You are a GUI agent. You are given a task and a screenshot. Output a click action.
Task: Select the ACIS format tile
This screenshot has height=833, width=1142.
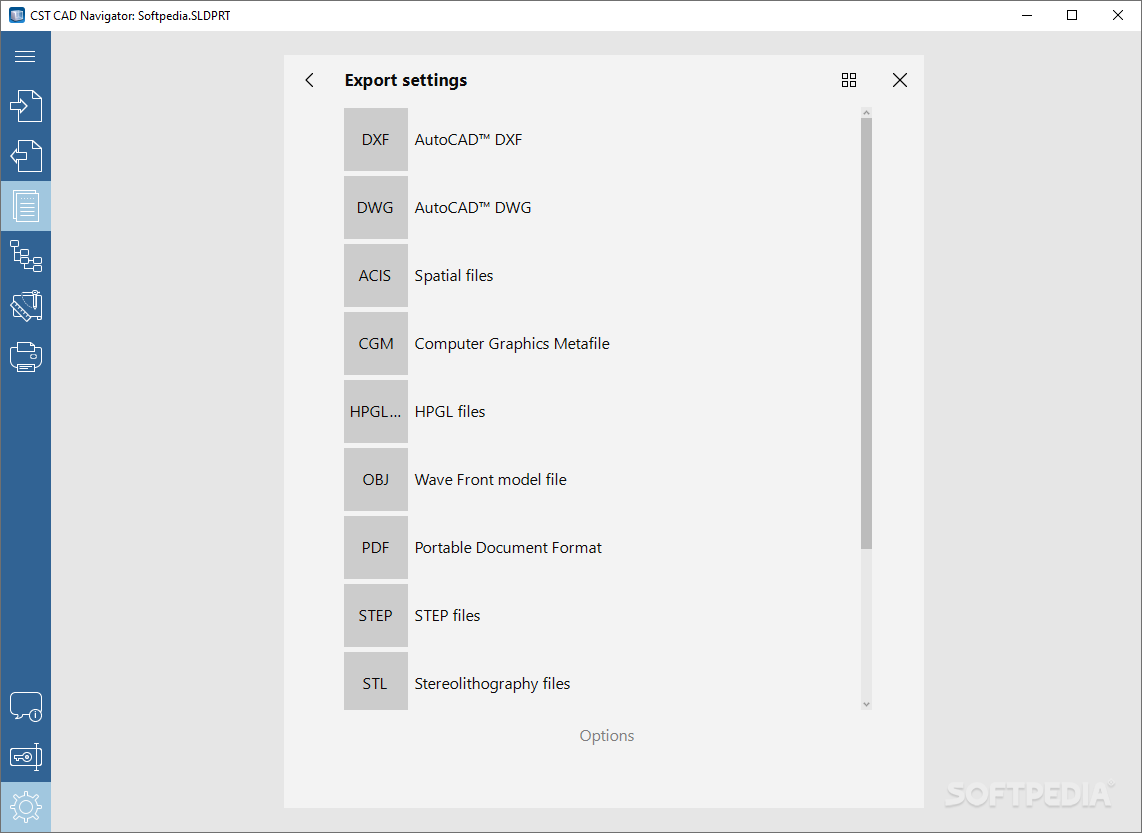(376, 275)
